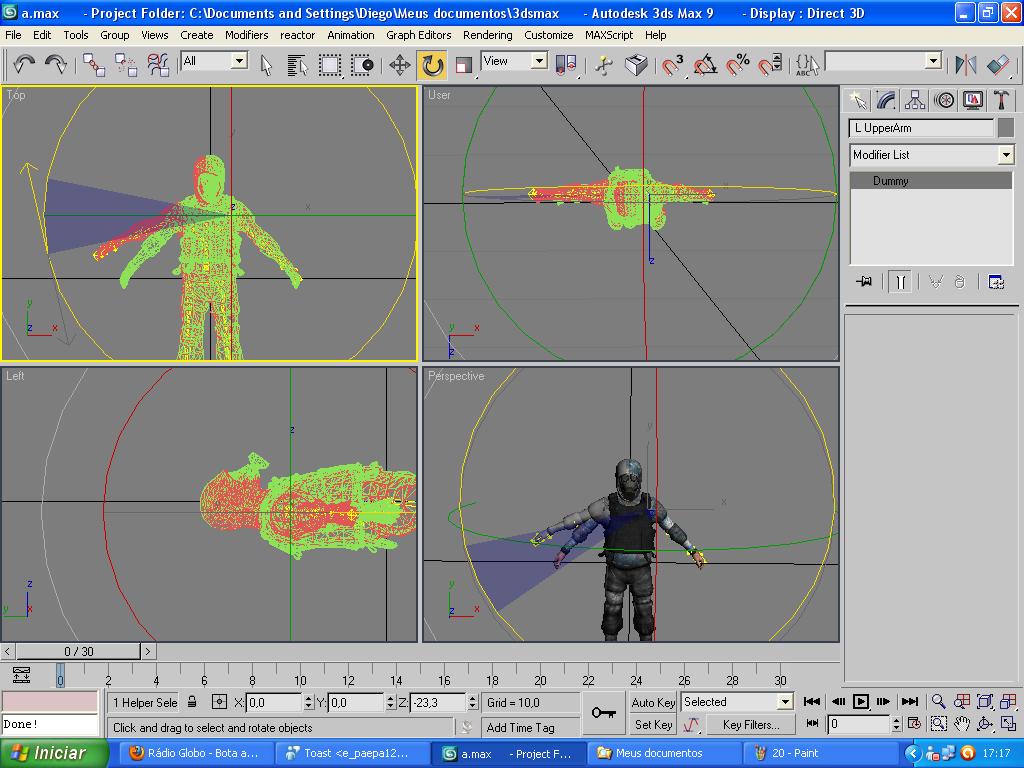The width and height of the screenshot is (1024, 768).
Task: Open the selection filter All dropdown
Action: click(239, 61)
